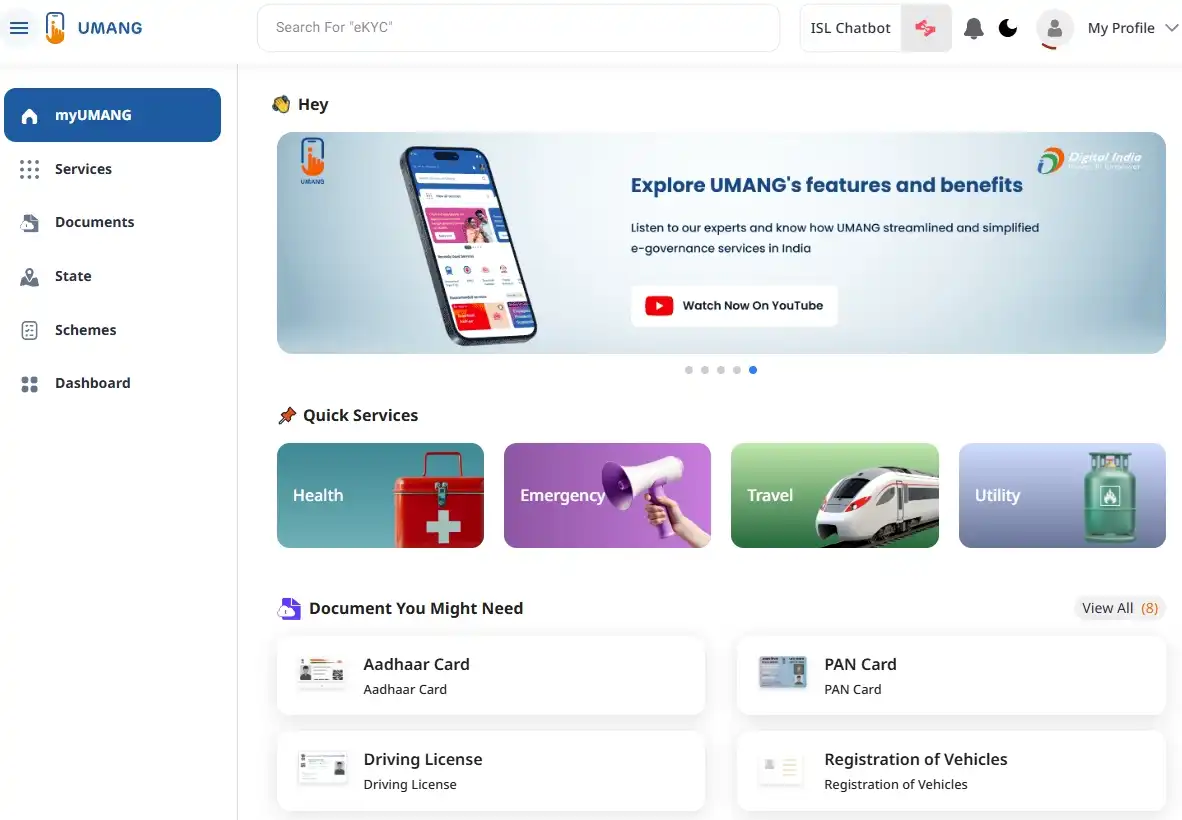Screen dimensions: 1182x820
Task: Click the red YouTube play icon
Action: coord(659,306)
